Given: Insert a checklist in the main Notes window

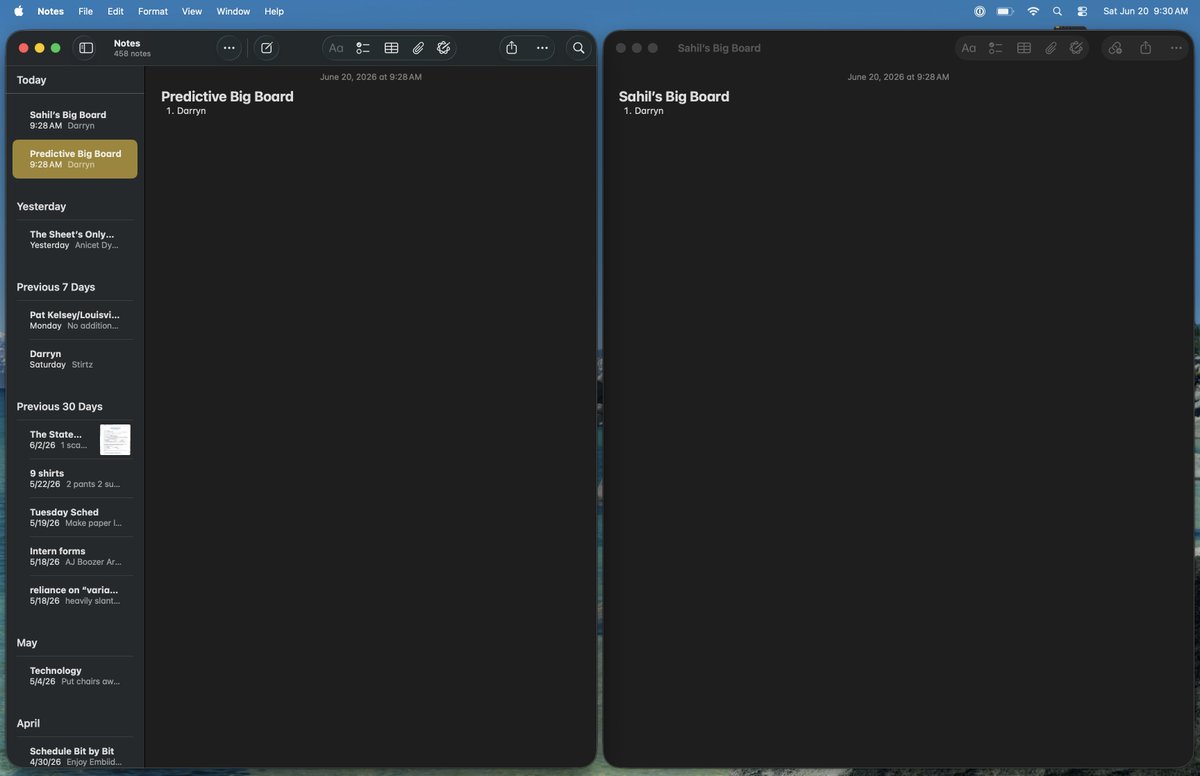Looking at the screenshot, I should pos(363,48).
